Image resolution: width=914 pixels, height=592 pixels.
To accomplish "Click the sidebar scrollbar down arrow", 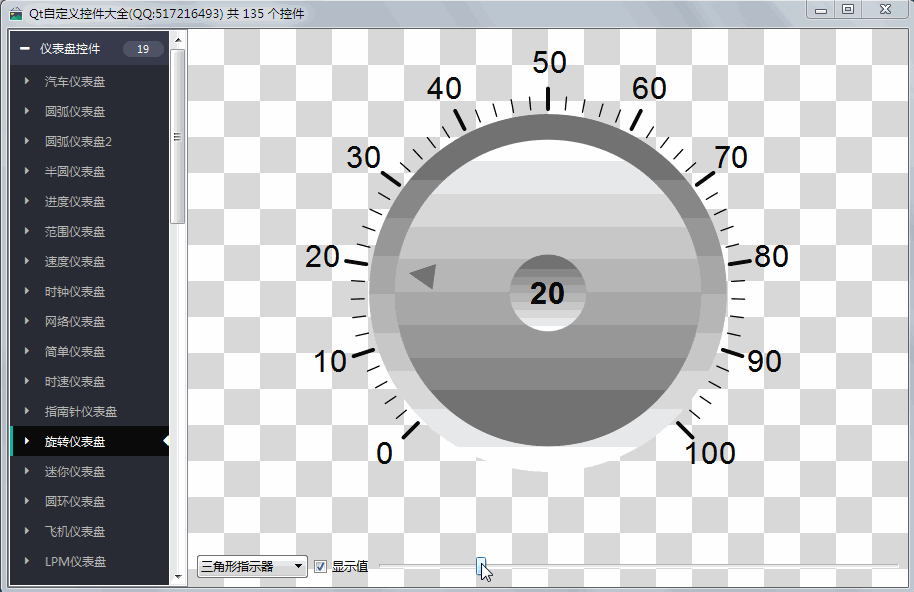I will coord(178,577).
